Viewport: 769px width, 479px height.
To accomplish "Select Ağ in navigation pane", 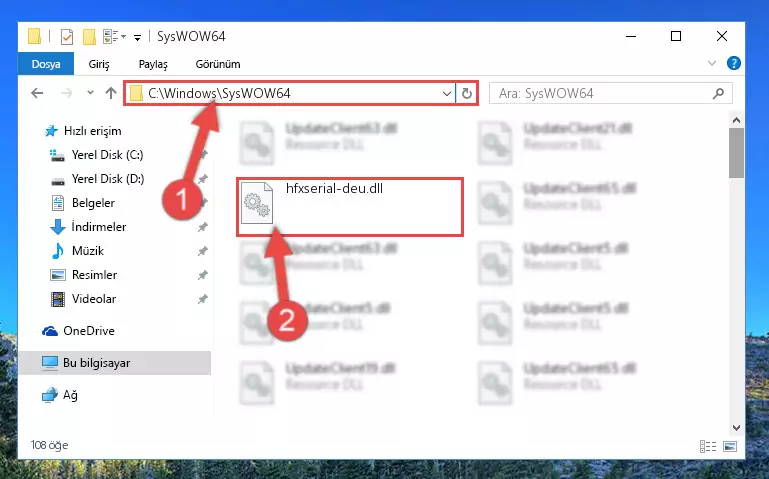I will point(70,395).
